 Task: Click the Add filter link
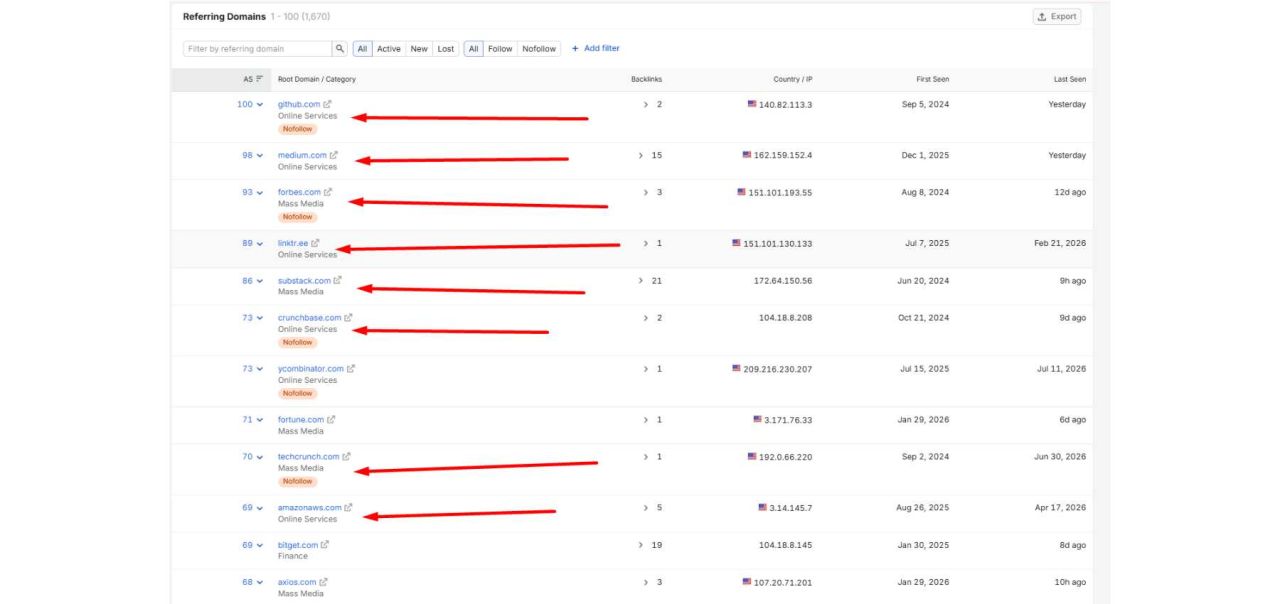[x=596, y=48]
